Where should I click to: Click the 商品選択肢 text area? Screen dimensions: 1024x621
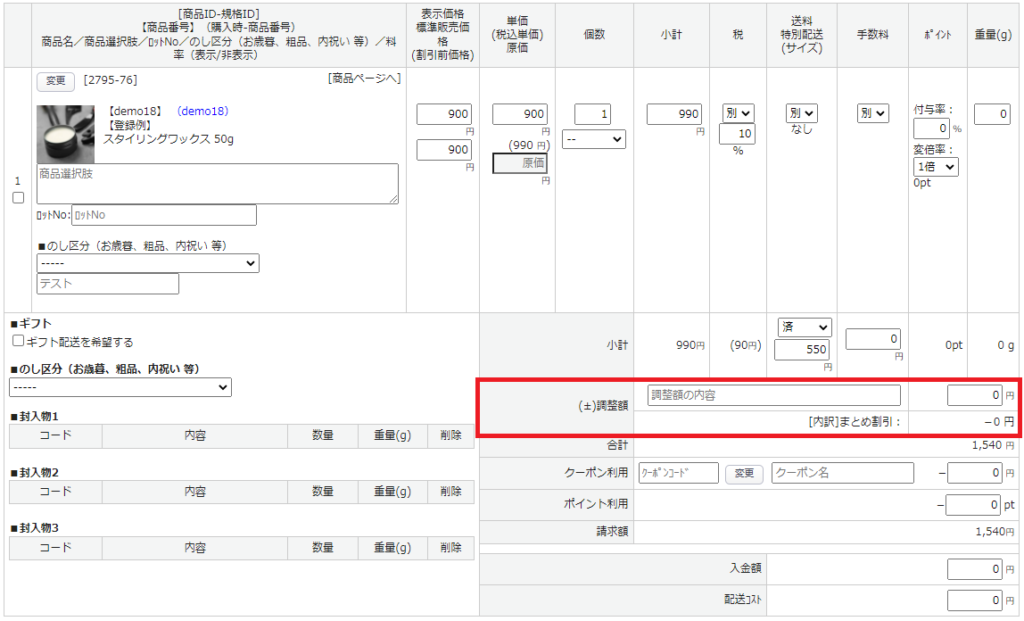217,183
